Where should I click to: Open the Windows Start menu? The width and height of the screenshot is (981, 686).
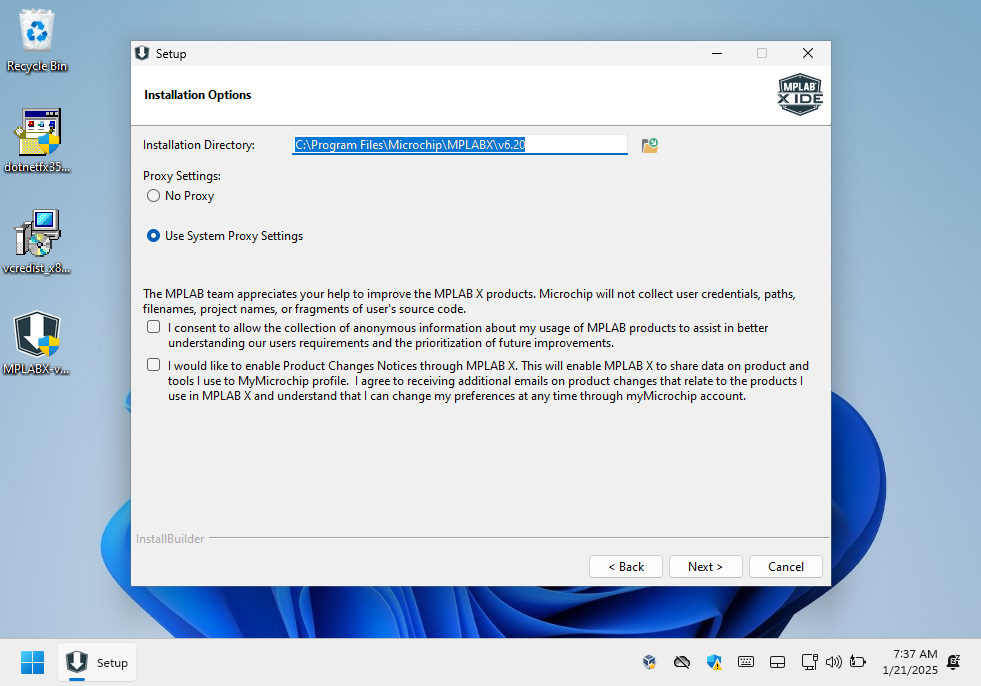[x=33, y=662]
